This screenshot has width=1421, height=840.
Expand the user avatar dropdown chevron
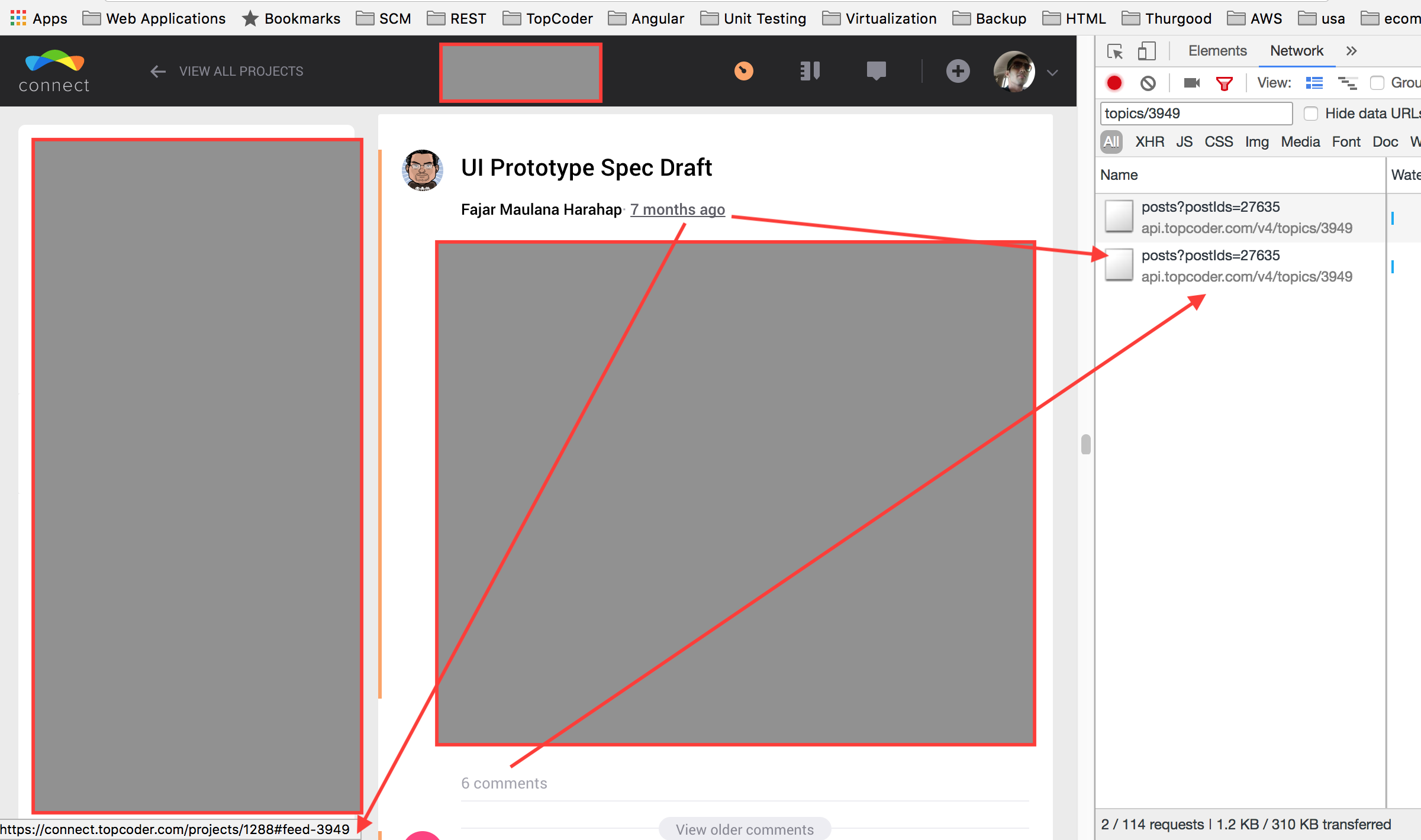(x=1052, y=73)
